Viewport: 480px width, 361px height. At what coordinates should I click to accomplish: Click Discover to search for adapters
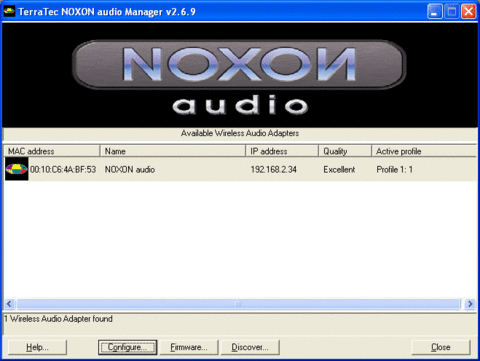[x=250, y=347]
